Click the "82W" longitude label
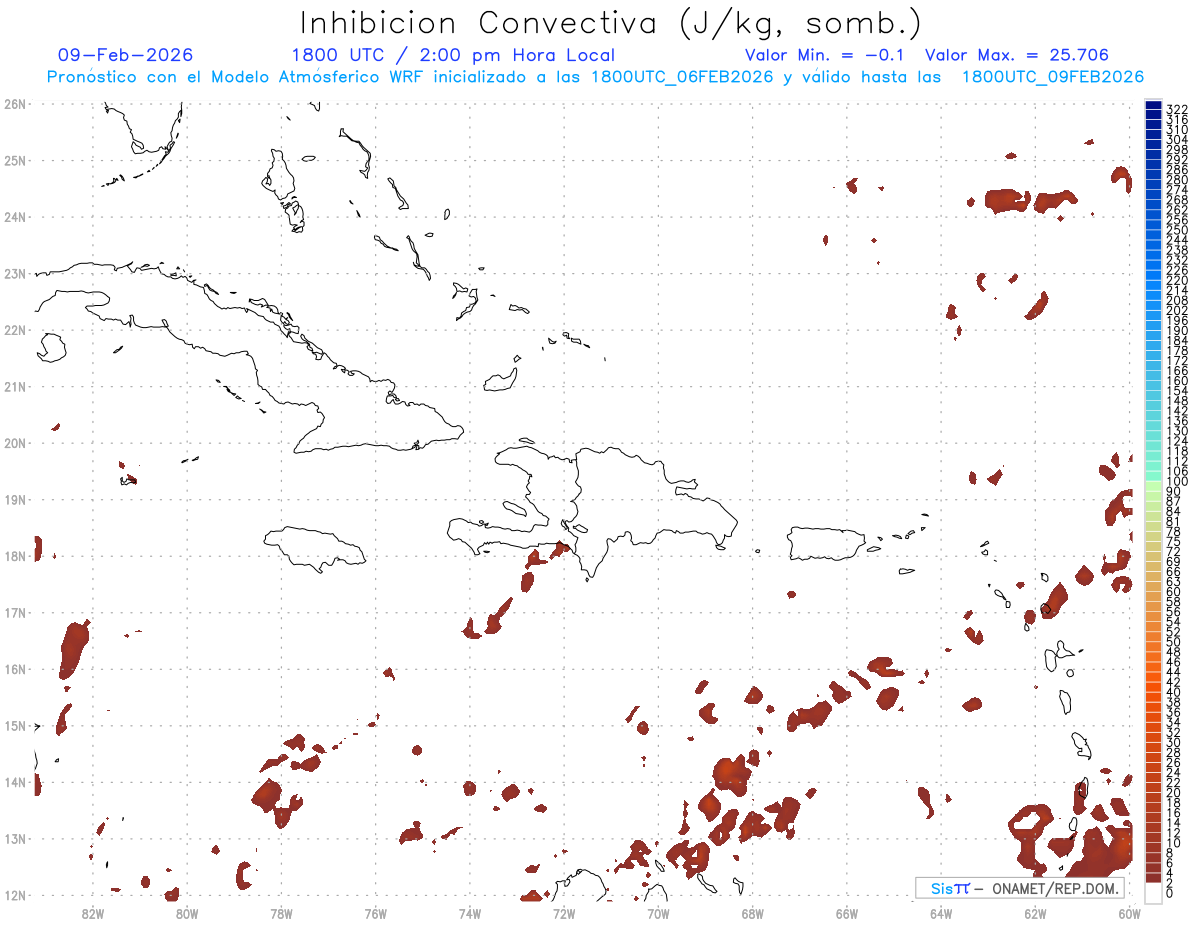Screen dimensions: 1200x927 pos(93,913)
